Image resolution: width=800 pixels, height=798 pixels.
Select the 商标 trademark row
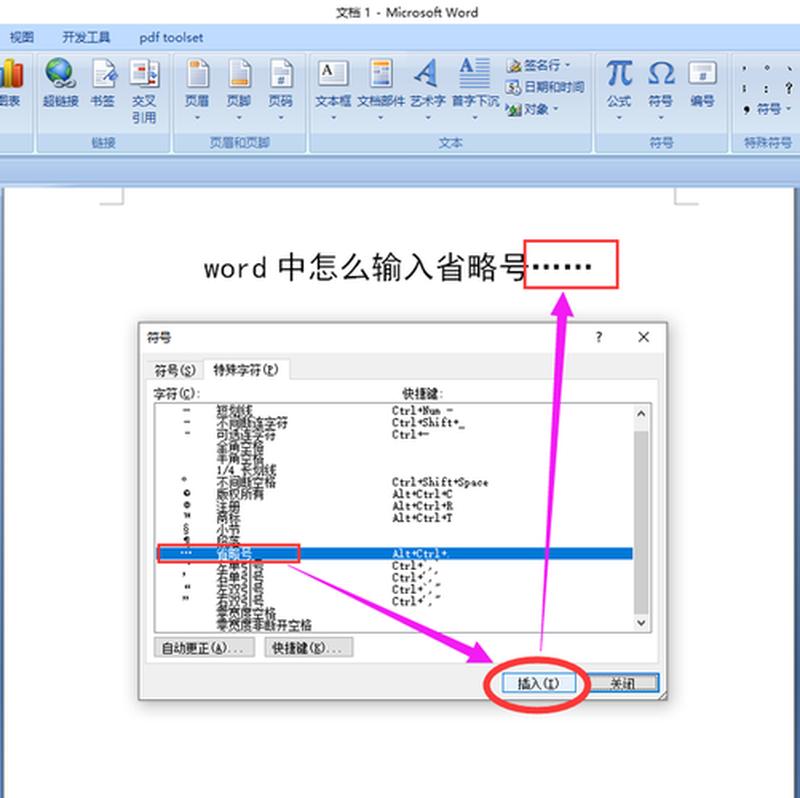pyautogui.click(x=394, y=518)
